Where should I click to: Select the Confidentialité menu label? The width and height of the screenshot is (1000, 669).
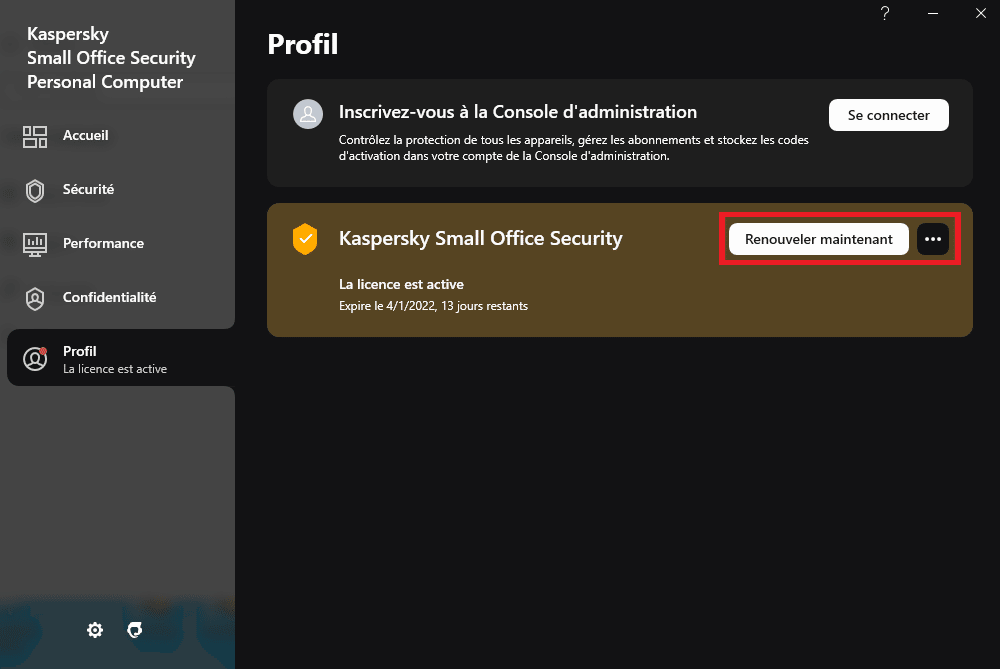coord(109,297)
